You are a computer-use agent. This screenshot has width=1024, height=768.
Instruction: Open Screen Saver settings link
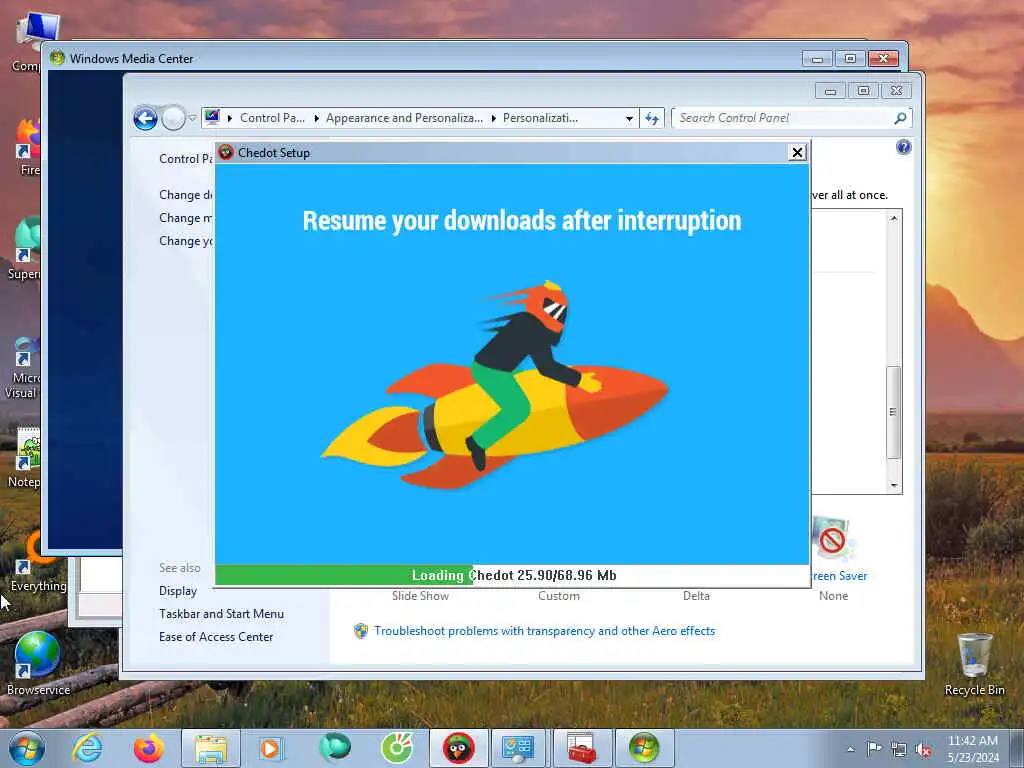click(x=839, y=576)
